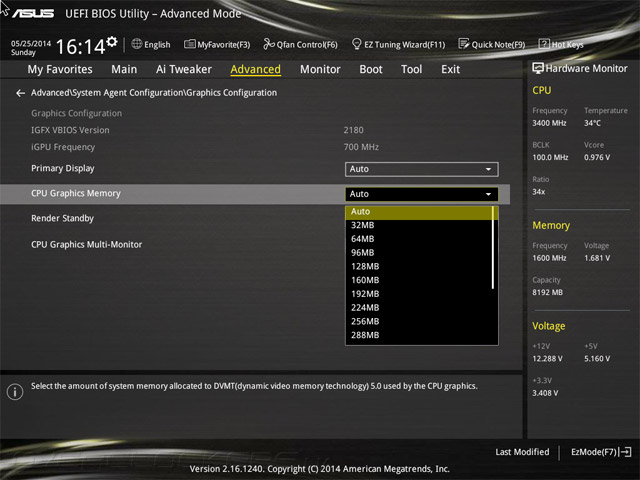
Task: Click the CPU frequency 3400 MHz reading
Action: (549, 123)
